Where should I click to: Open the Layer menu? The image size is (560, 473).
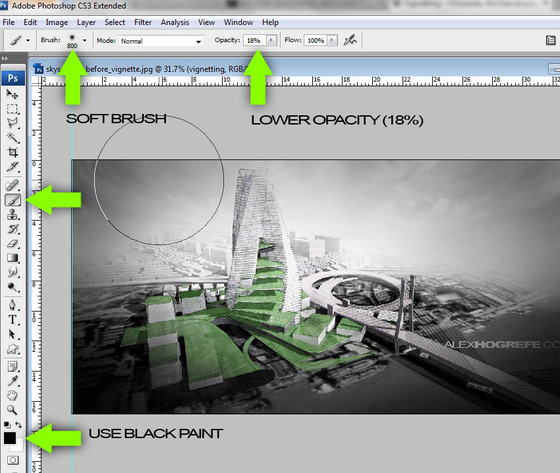[x=86, y=22]
